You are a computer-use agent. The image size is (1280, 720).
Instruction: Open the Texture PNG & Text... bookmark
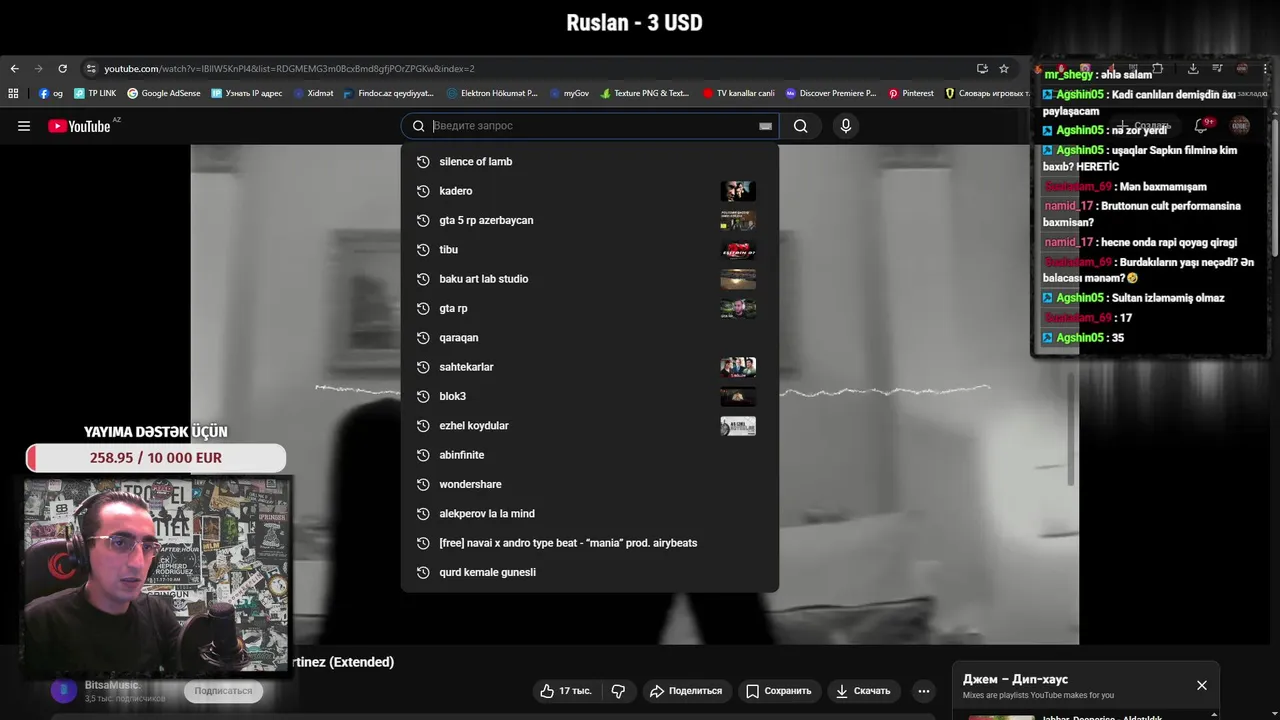coord(645,93)
